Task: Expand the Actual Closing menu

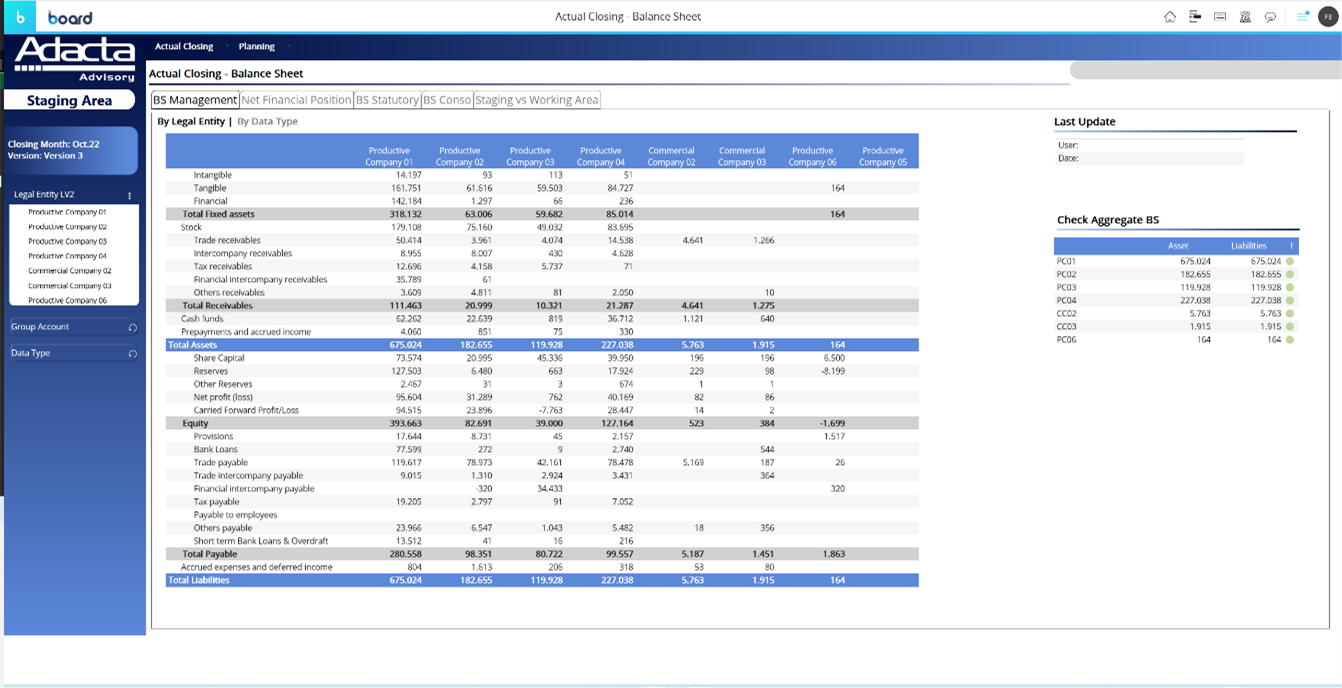Action: 184,47
